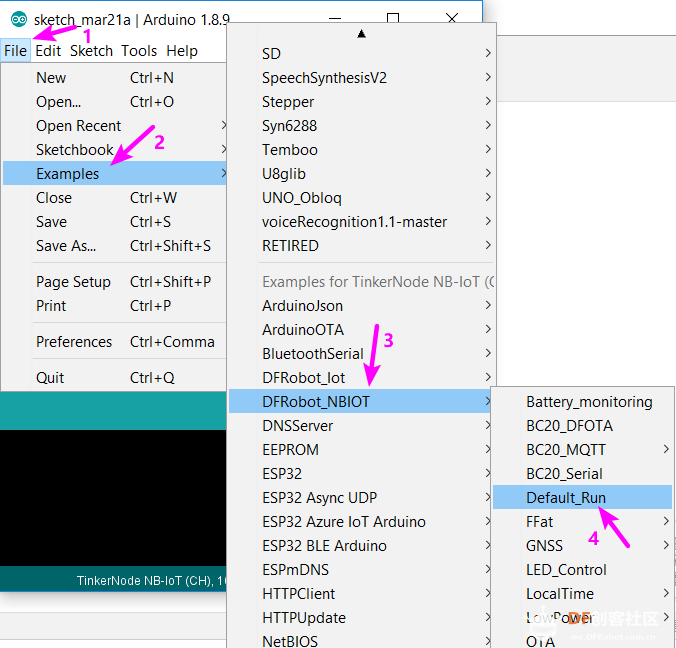
Task: Click the scroll-up arrow atop examples list
Action: tap(362, 34)
